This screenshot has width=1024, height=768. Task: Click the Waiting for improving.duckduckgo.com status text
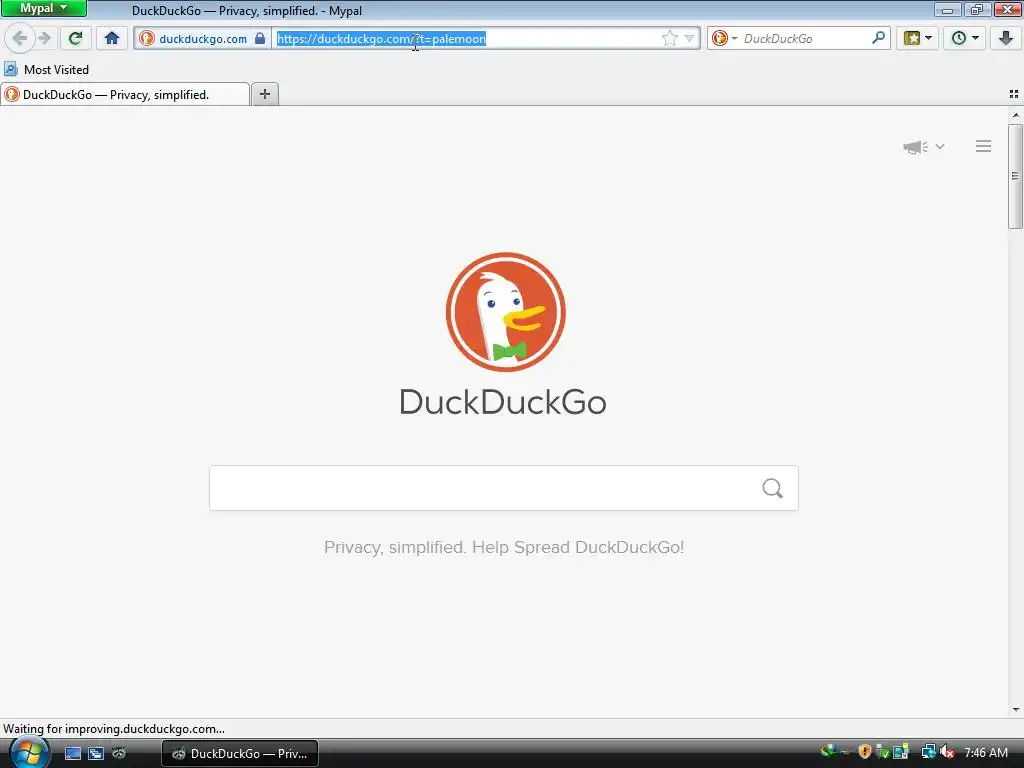(114, 729)
